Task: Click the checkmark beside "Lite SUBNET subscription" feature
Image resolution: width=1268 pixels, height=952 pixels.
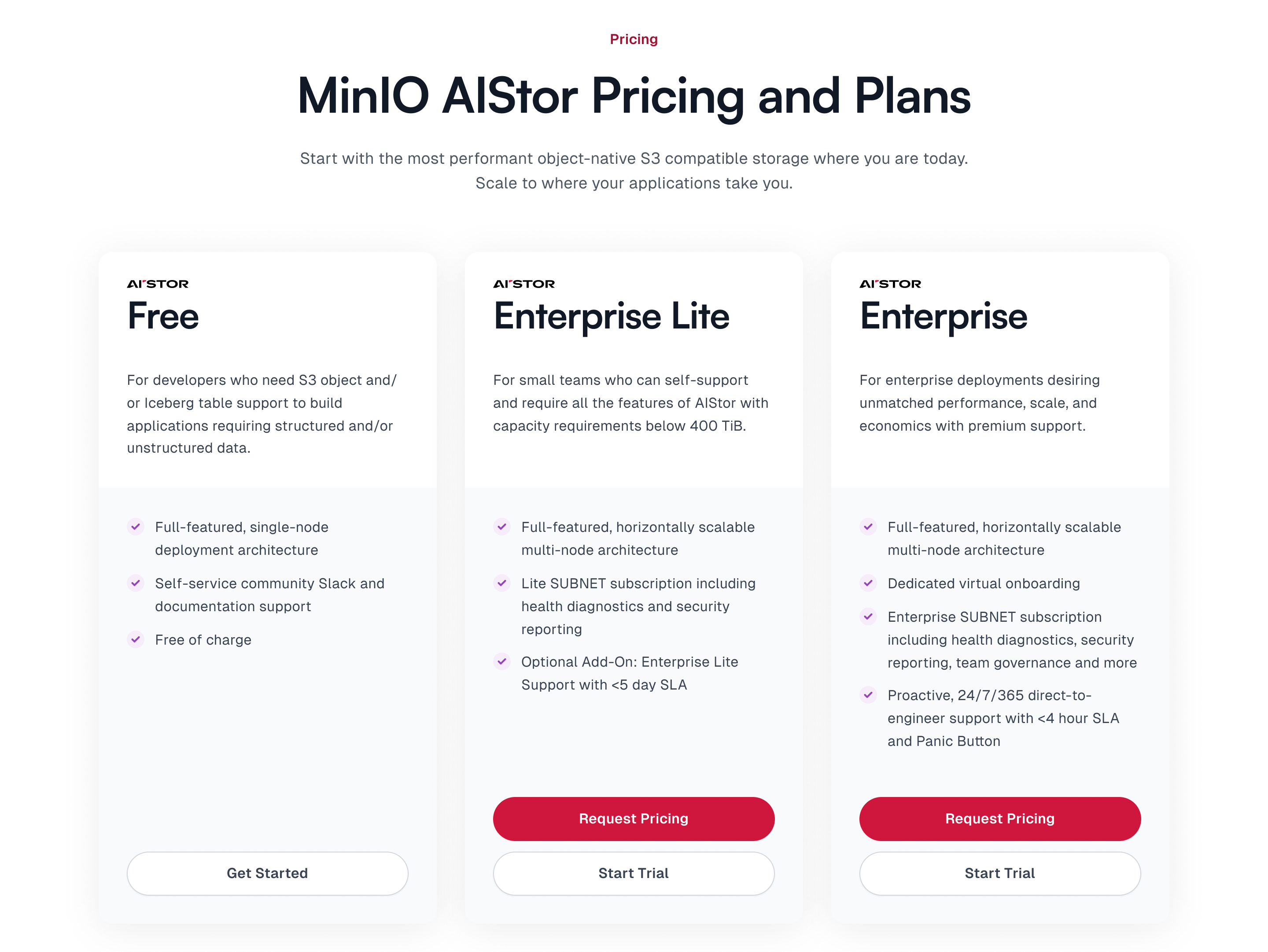Action: [502, 583]
